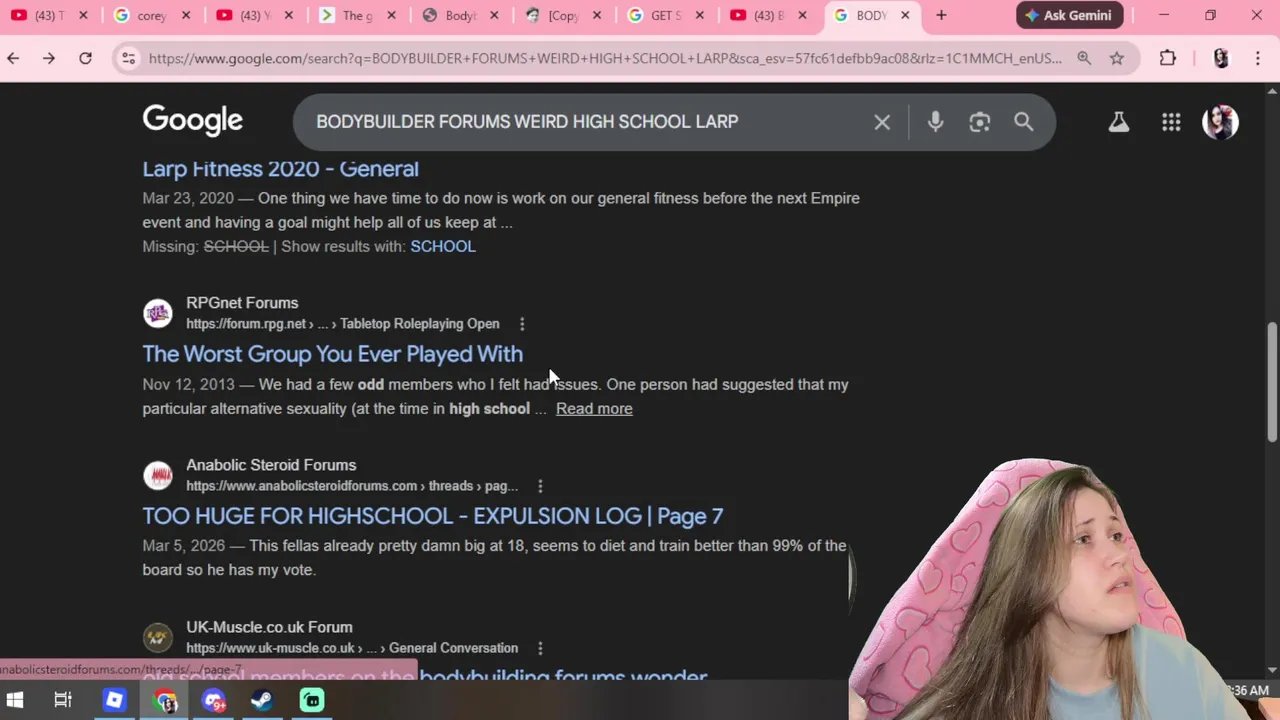Image resolution: width=1280 pixels, height=720 pixels.
Task: Open the Chrome three-dot menu
Action: [x=1257, y=58]
